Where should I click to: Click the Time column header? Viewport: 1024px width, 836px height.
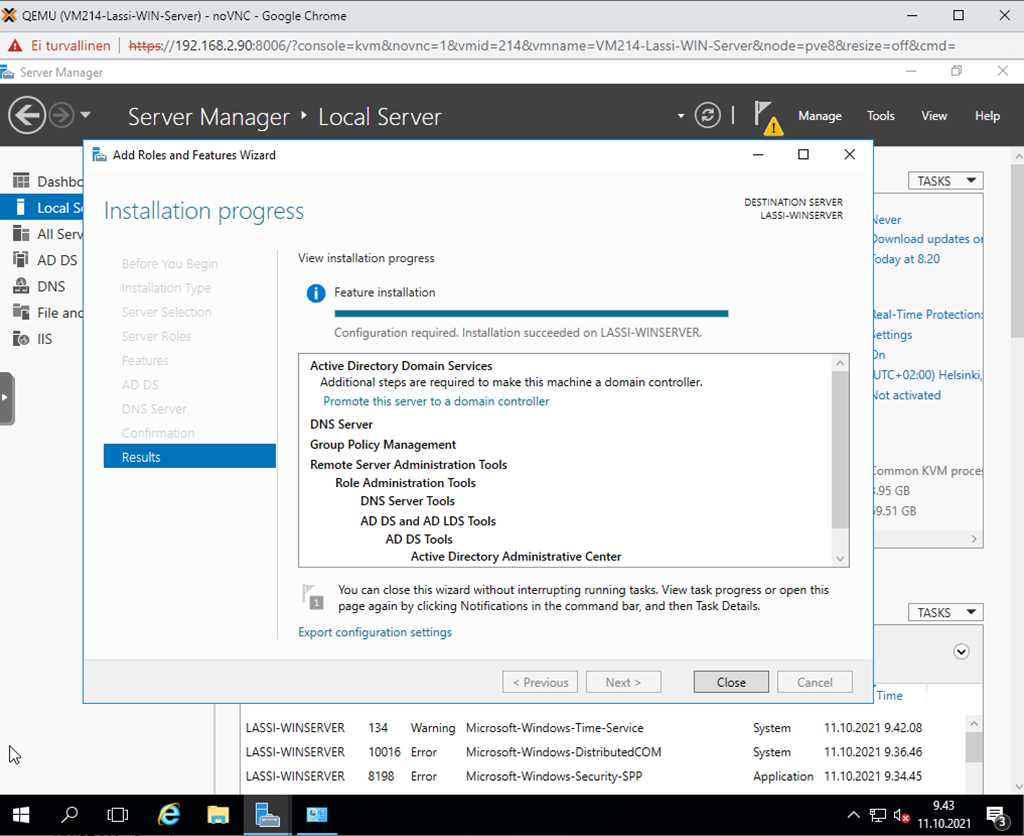[x=889, y=696]
